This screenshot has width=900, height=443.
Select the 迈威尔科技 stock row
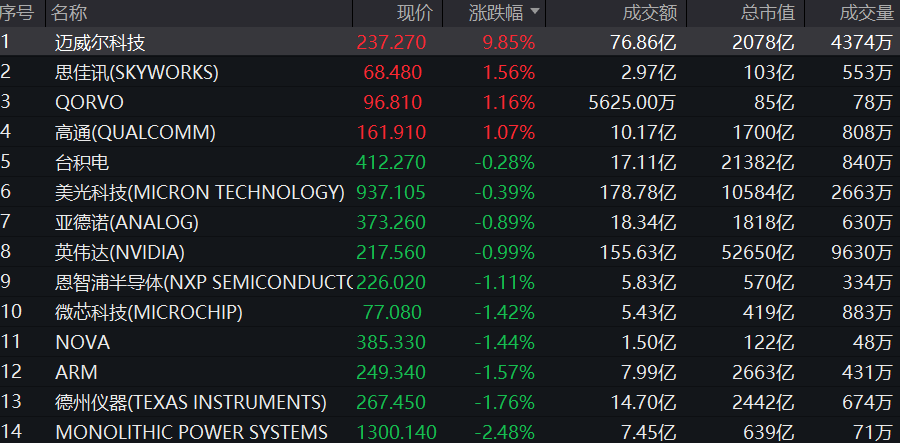pyautogui.click(x=450, y=42)
